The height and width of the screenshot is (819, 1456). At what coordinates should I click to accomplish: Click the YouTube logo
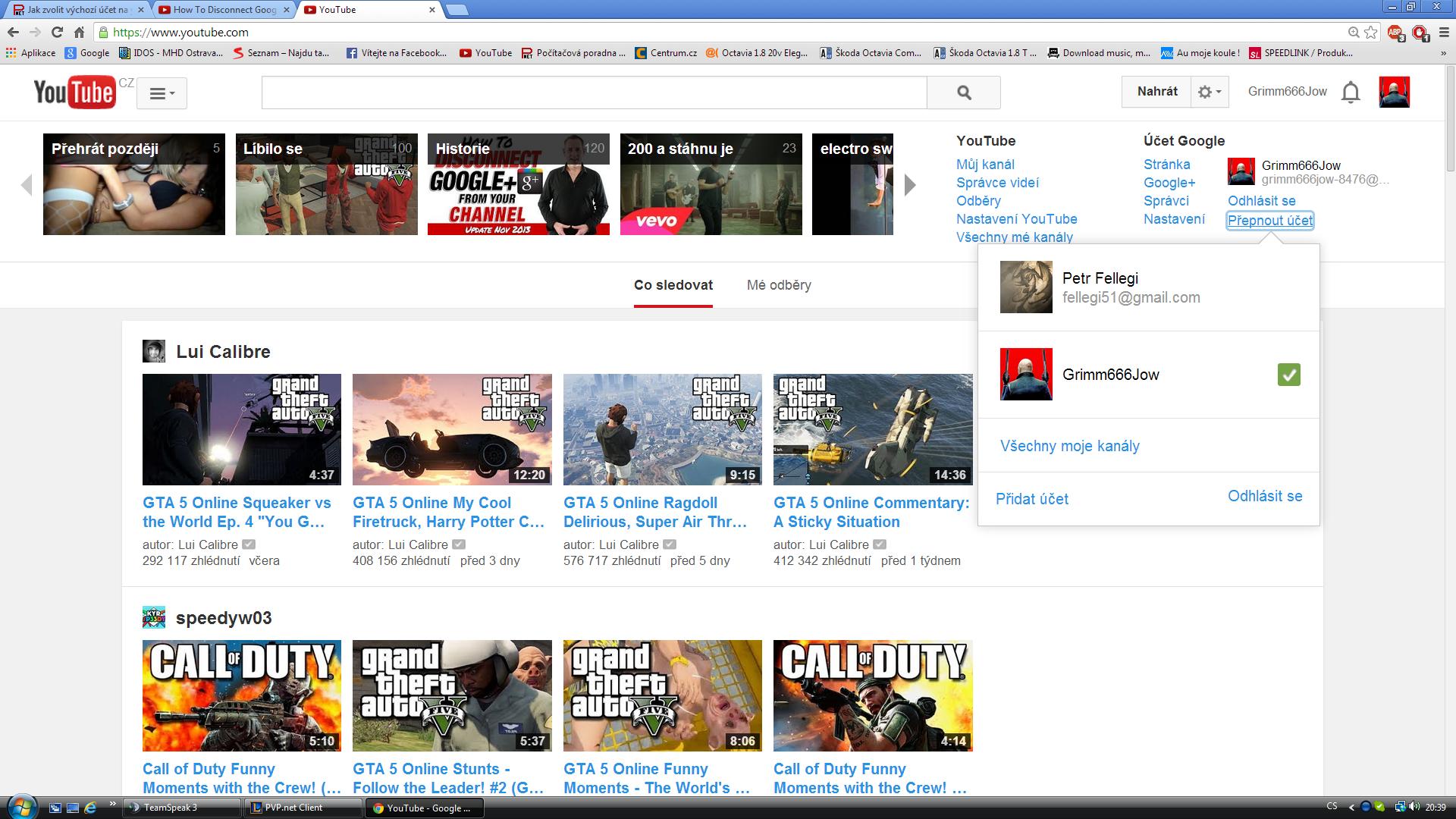pyautogui.click(x=74, y=93)
